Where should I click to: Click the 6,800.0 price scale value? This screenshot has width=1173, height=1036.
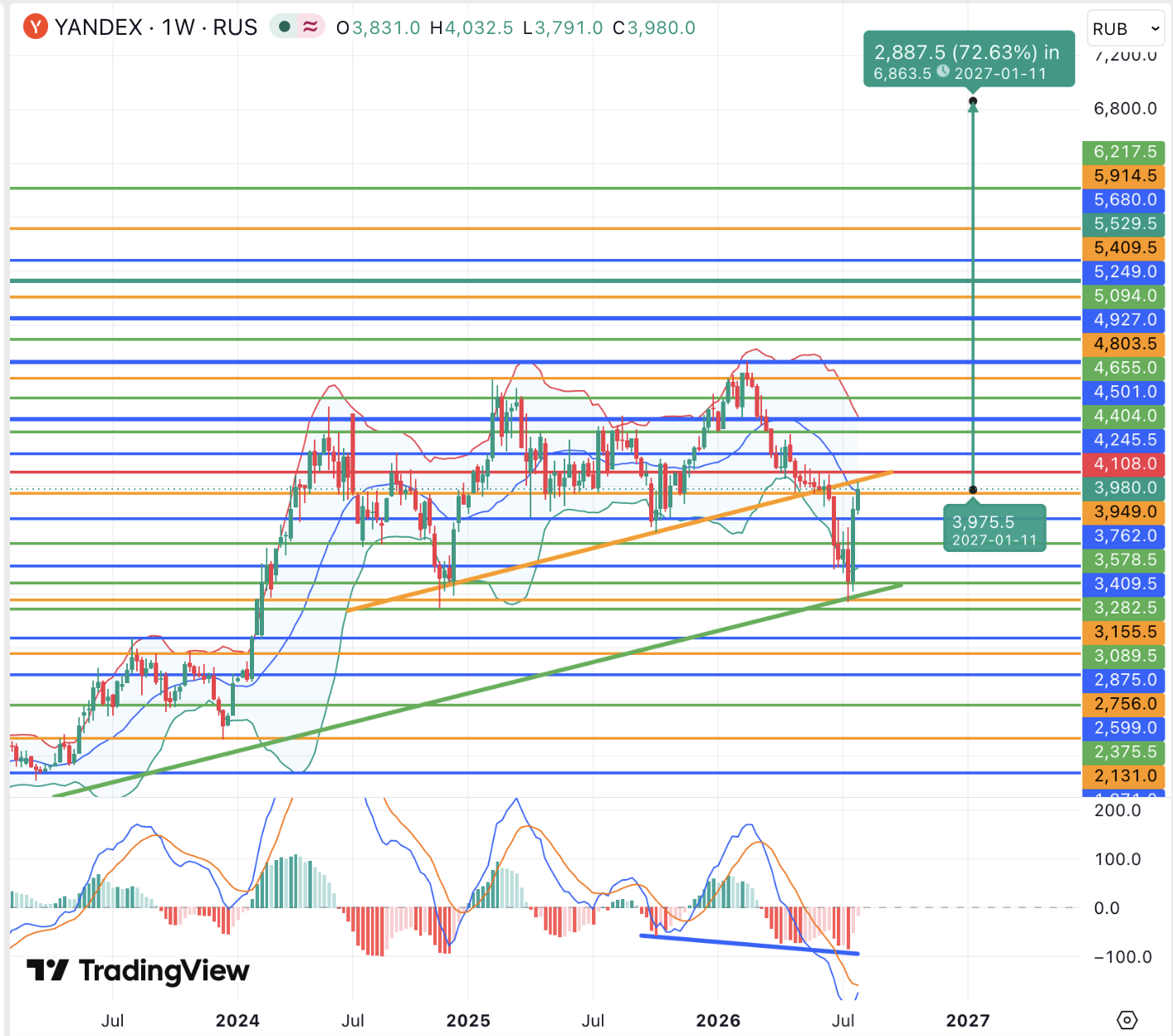pos(1125,109)
